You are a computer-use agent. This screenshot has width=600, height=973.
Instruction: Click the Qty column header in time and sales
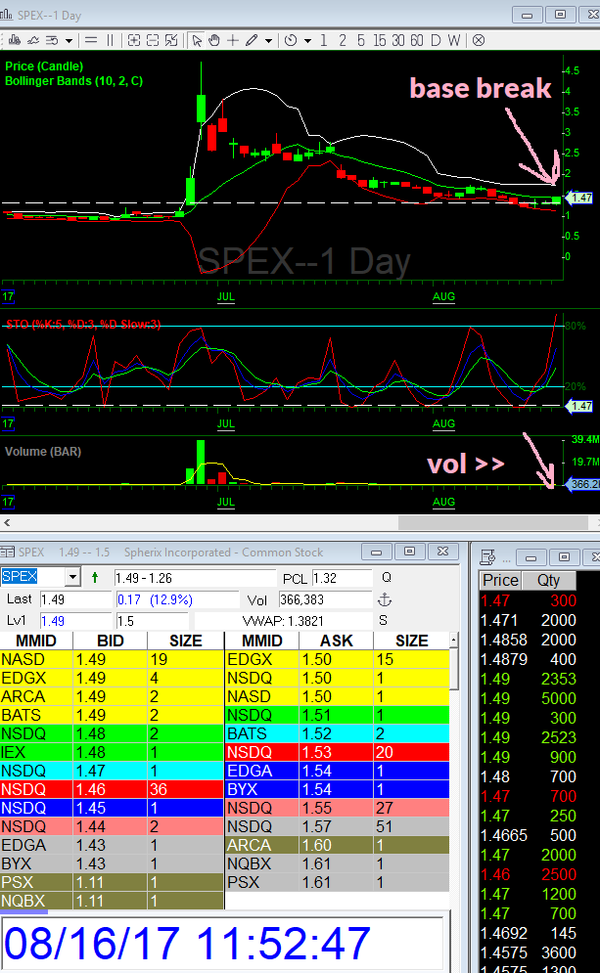point(548,580)
